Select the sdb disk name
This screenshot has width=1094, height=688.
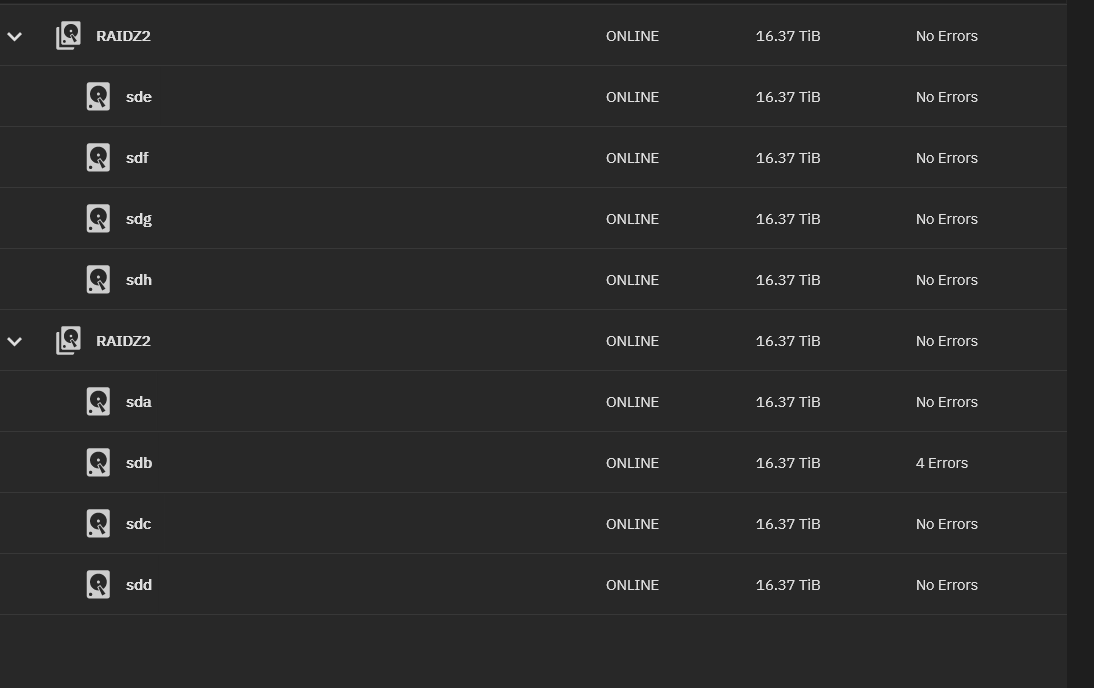tap(139, 463)
